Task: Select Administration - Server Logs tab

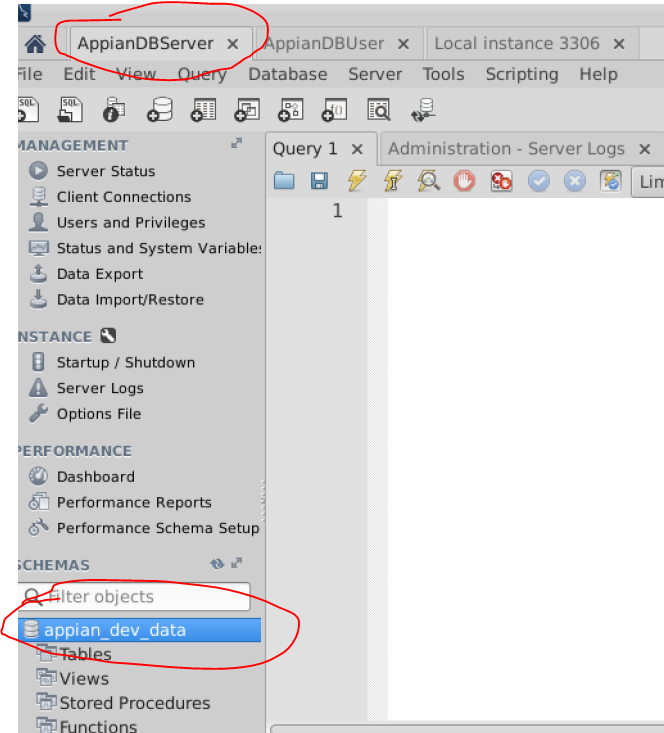Action: [506, 149]
